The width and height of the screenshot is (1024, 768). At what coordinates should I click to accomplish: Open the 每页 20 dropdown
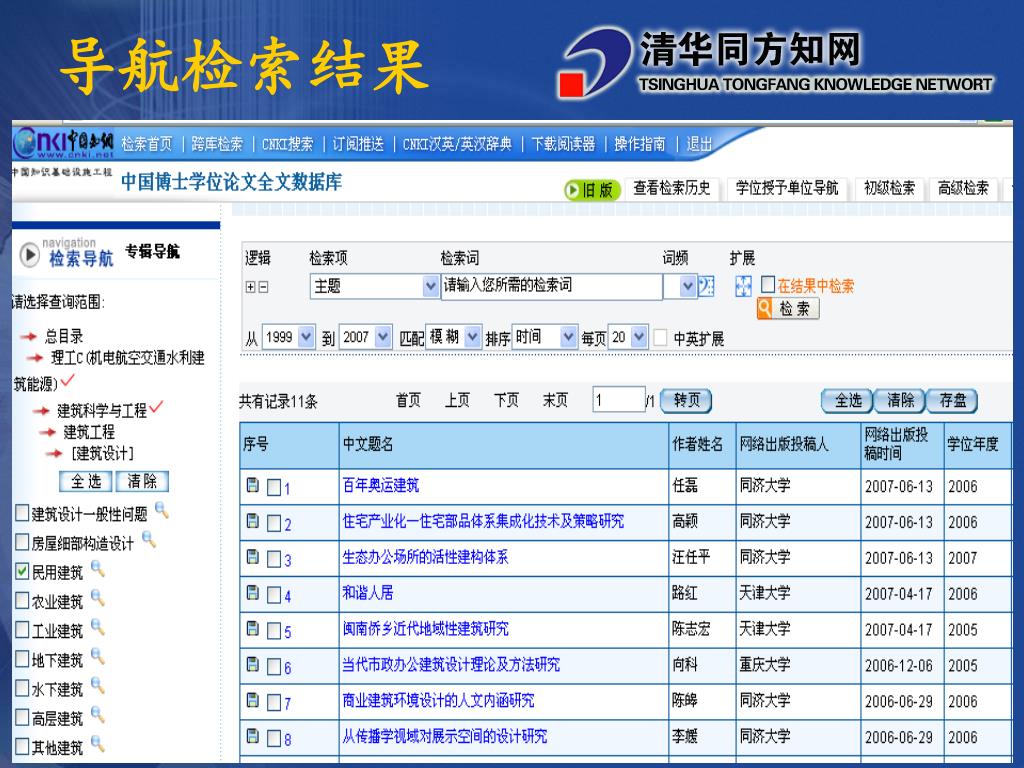coord(639,337)
